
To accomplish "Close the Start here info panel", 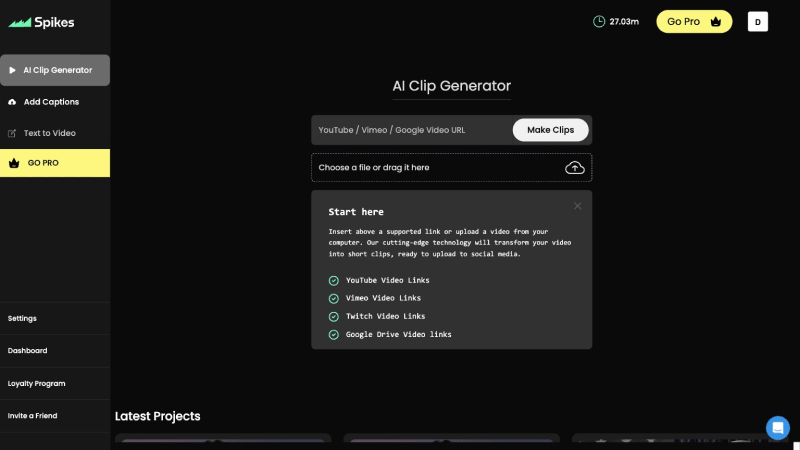I will tap(577, 206).
